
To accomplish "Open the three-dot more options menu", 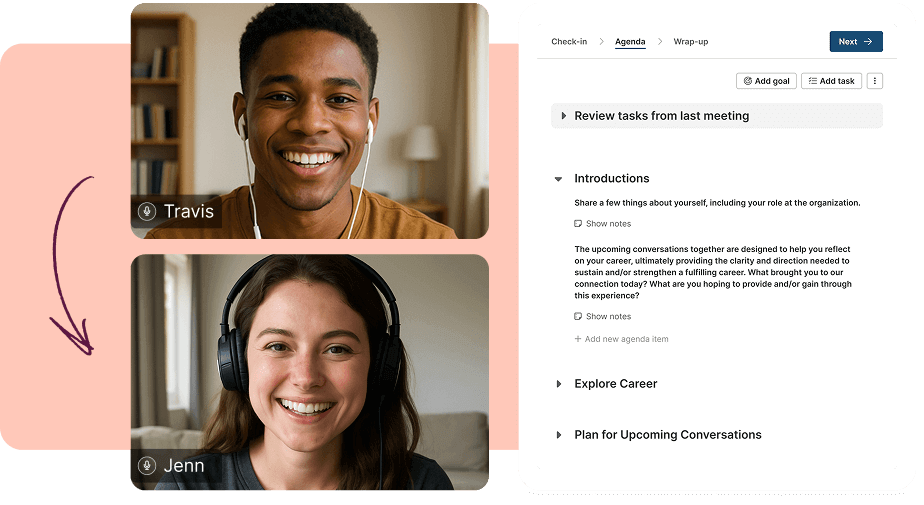I will [x=875, y=81].
